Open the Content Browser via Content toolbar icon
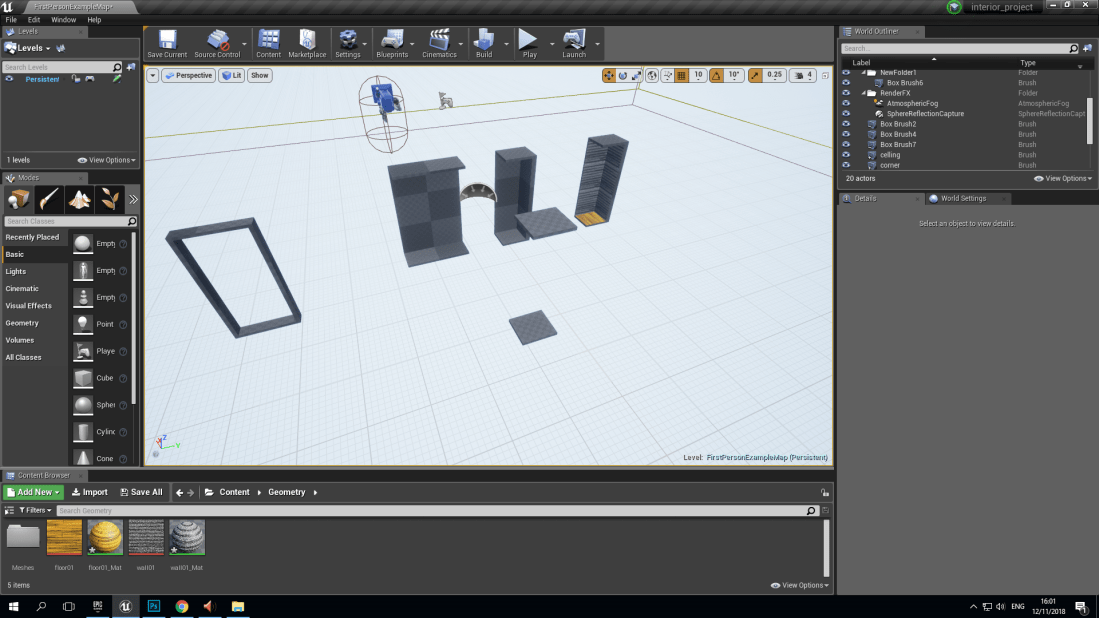The image size is (1099, 618). coord(268,40)
